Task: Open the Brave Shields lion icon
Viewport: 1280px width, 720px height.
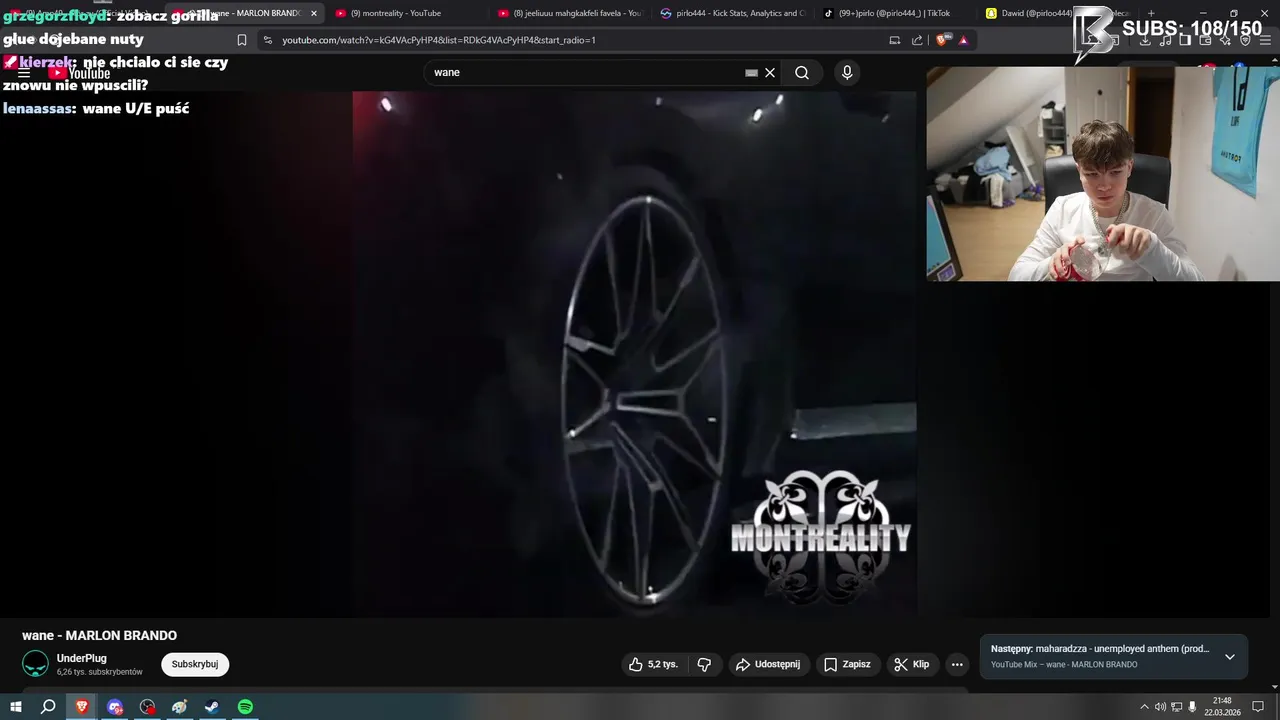Action: 942,40
